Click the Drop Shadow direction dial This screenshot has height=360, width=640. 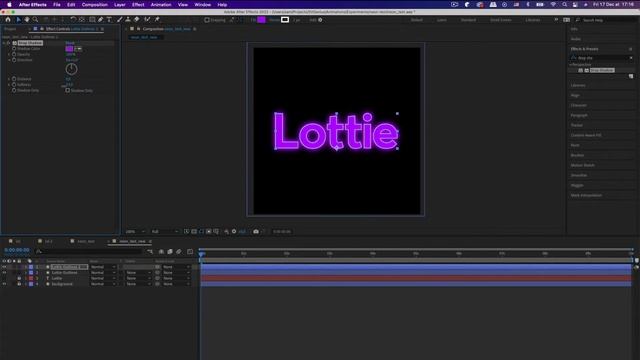click(71, 69)
